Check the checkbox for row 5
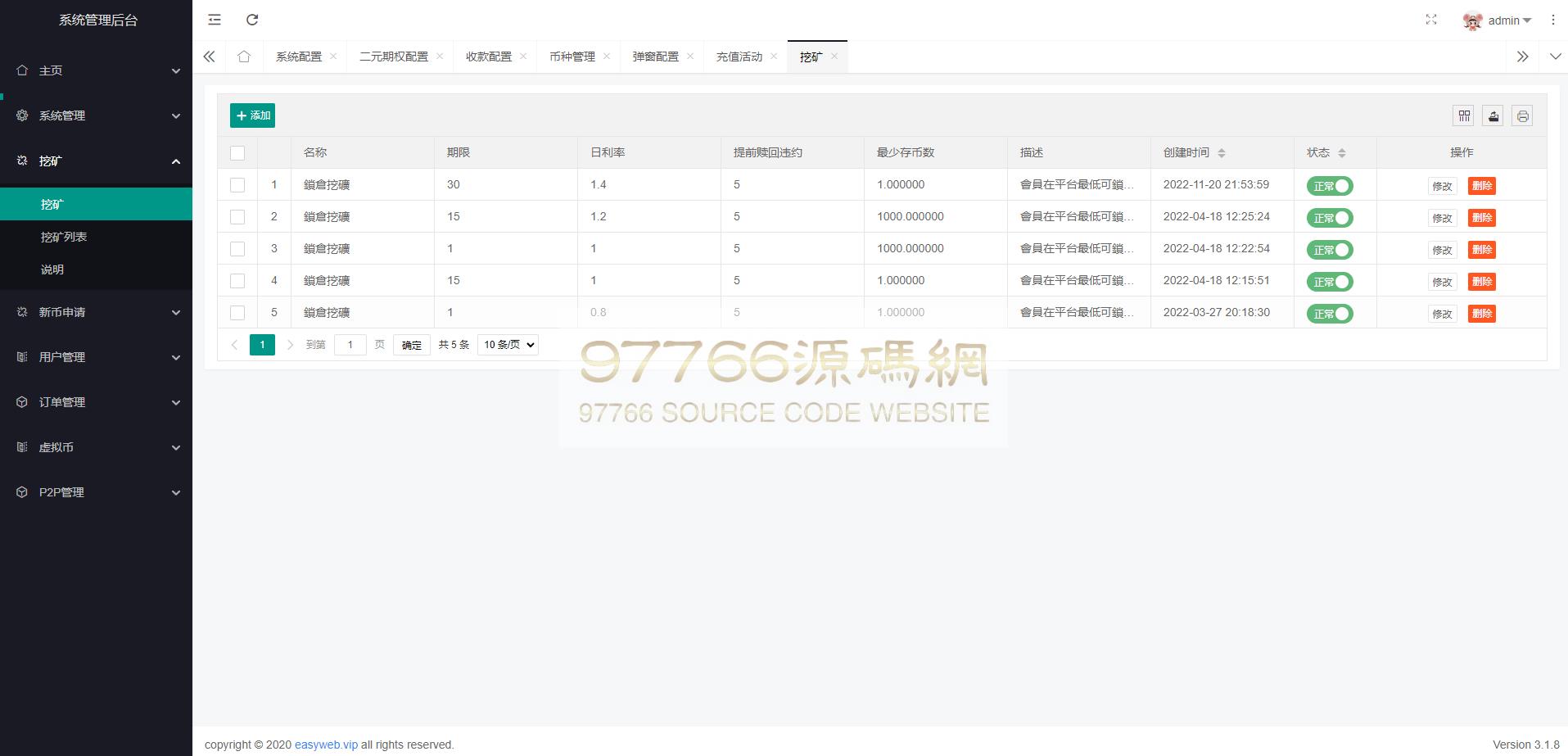This screenshot has height=756, width=1568. click(237, 313)
